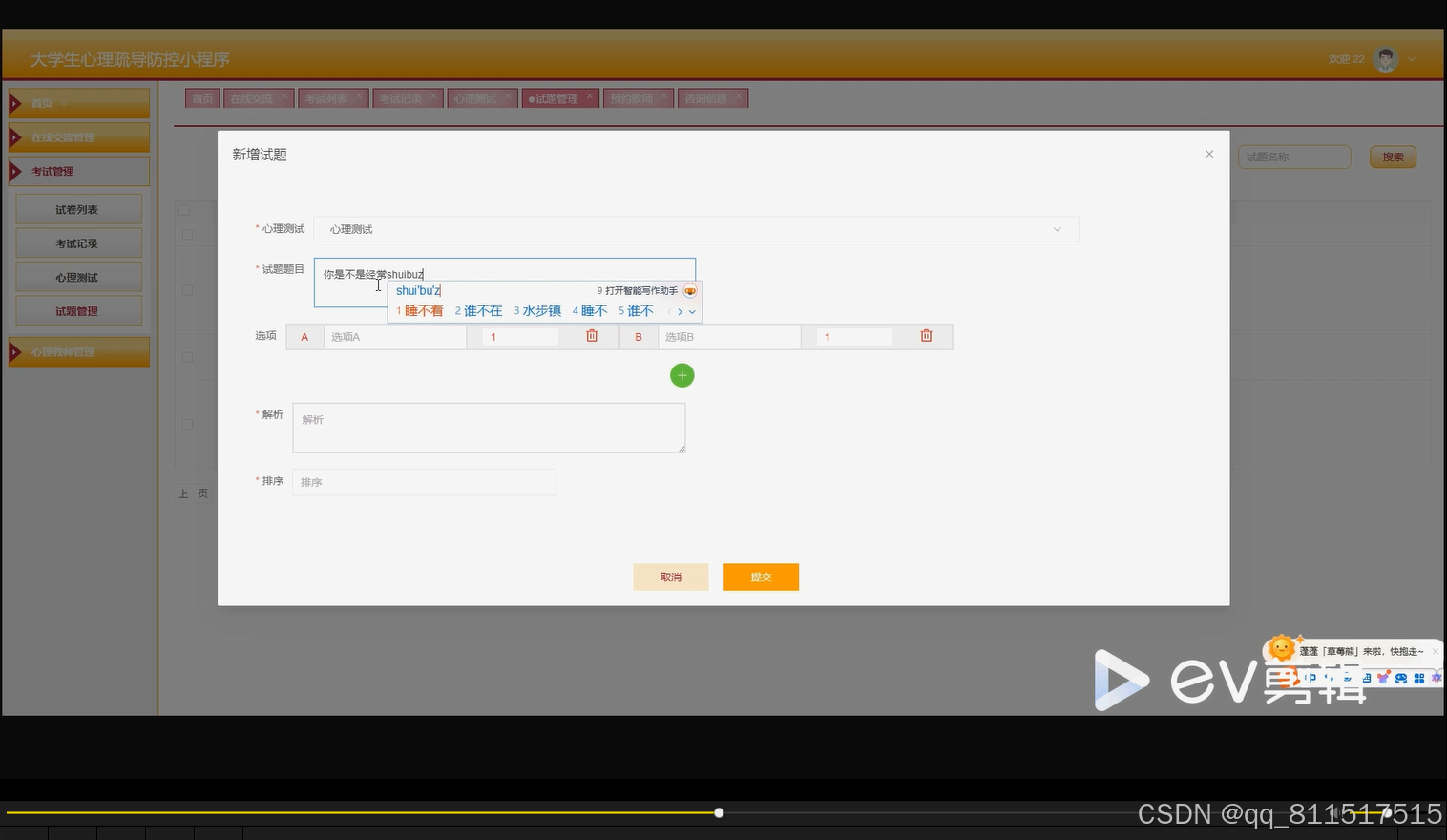
Task: Click the 提交 button
Action: 761,577
